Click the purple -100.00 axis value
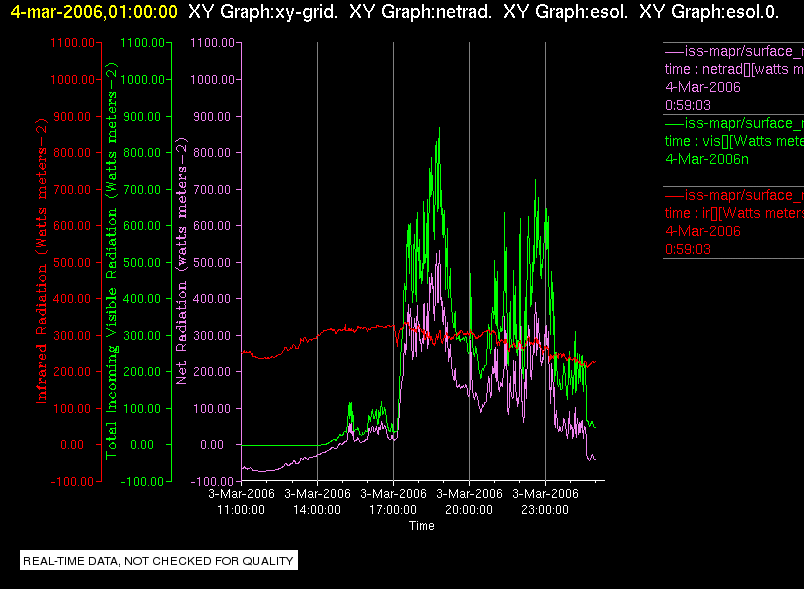Image resolution: width=804 pixels, height=589 pixels. [212, 482]
